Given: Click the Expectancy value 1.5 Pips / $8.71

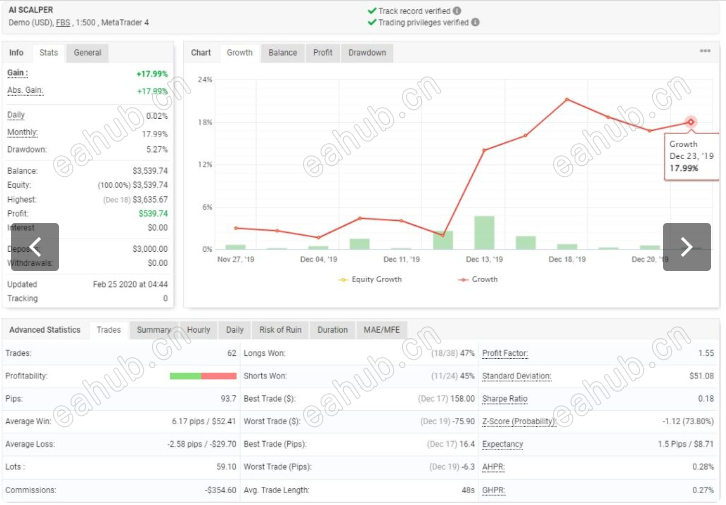Looking at the screenshot, I should tap(686, 444).
